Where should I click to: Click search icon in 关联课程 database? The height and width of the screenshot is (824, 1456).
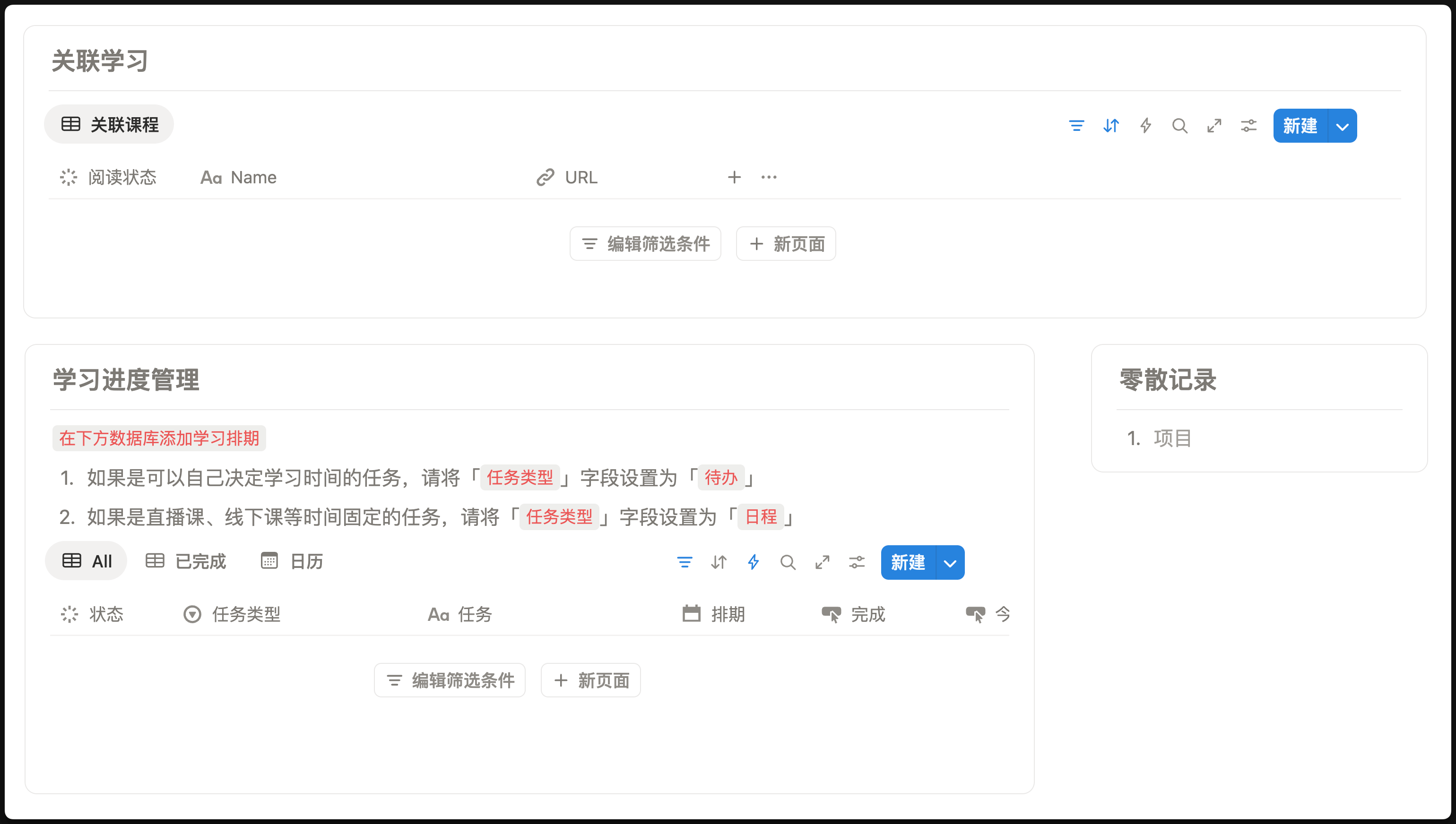(1180, 126)
